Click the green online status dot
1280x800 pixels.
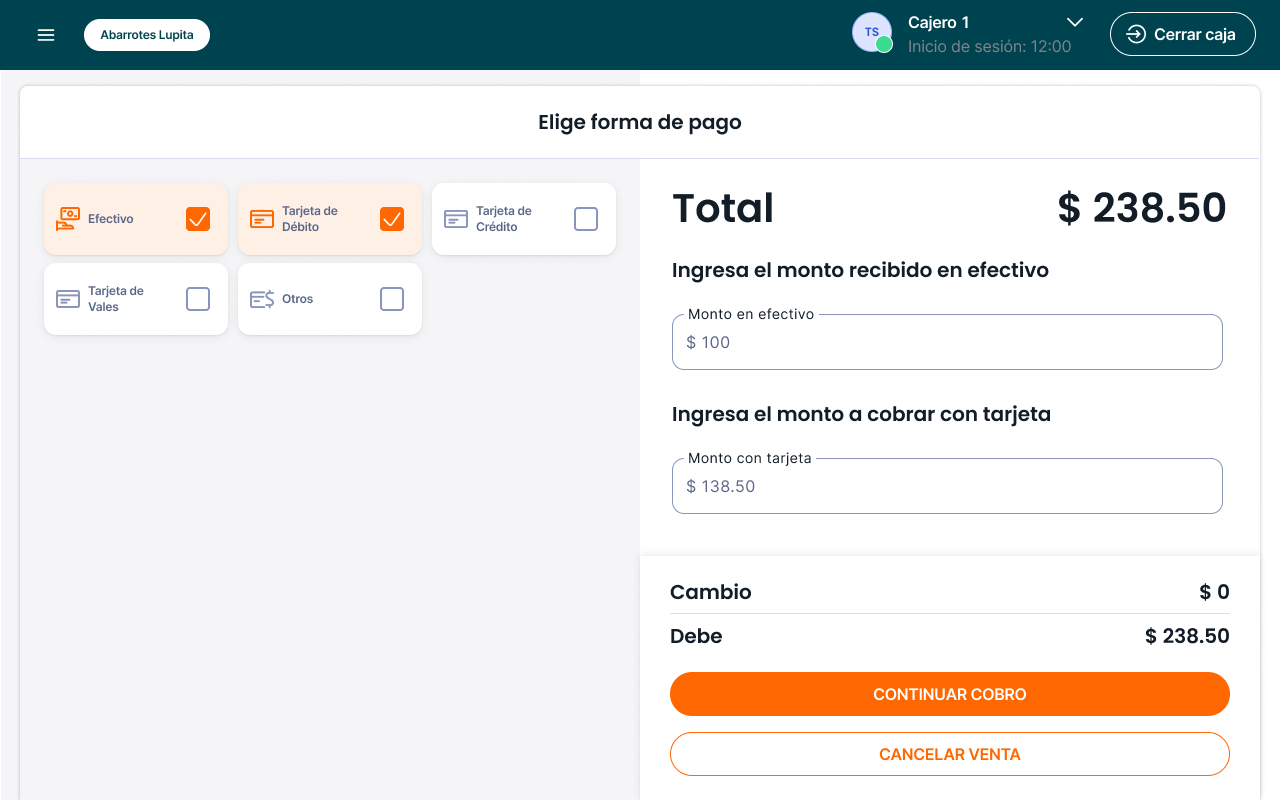884,44
